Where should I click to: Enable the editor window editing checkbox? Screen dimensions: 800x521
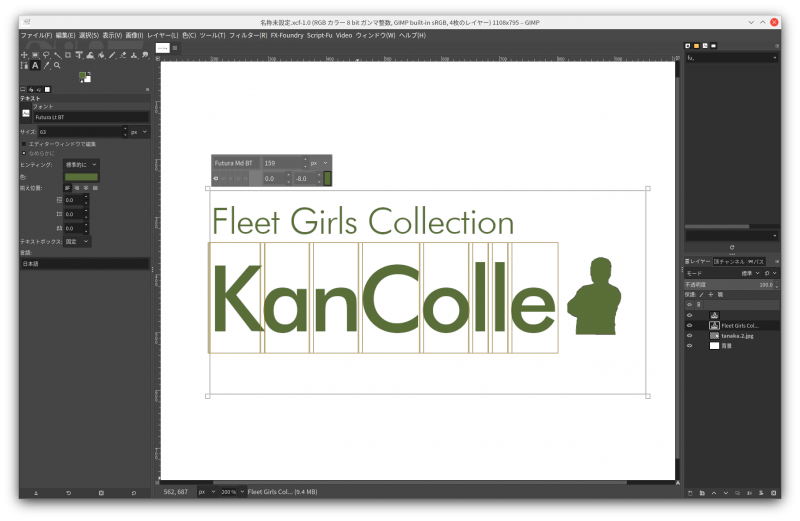click(x=24, y=144)
